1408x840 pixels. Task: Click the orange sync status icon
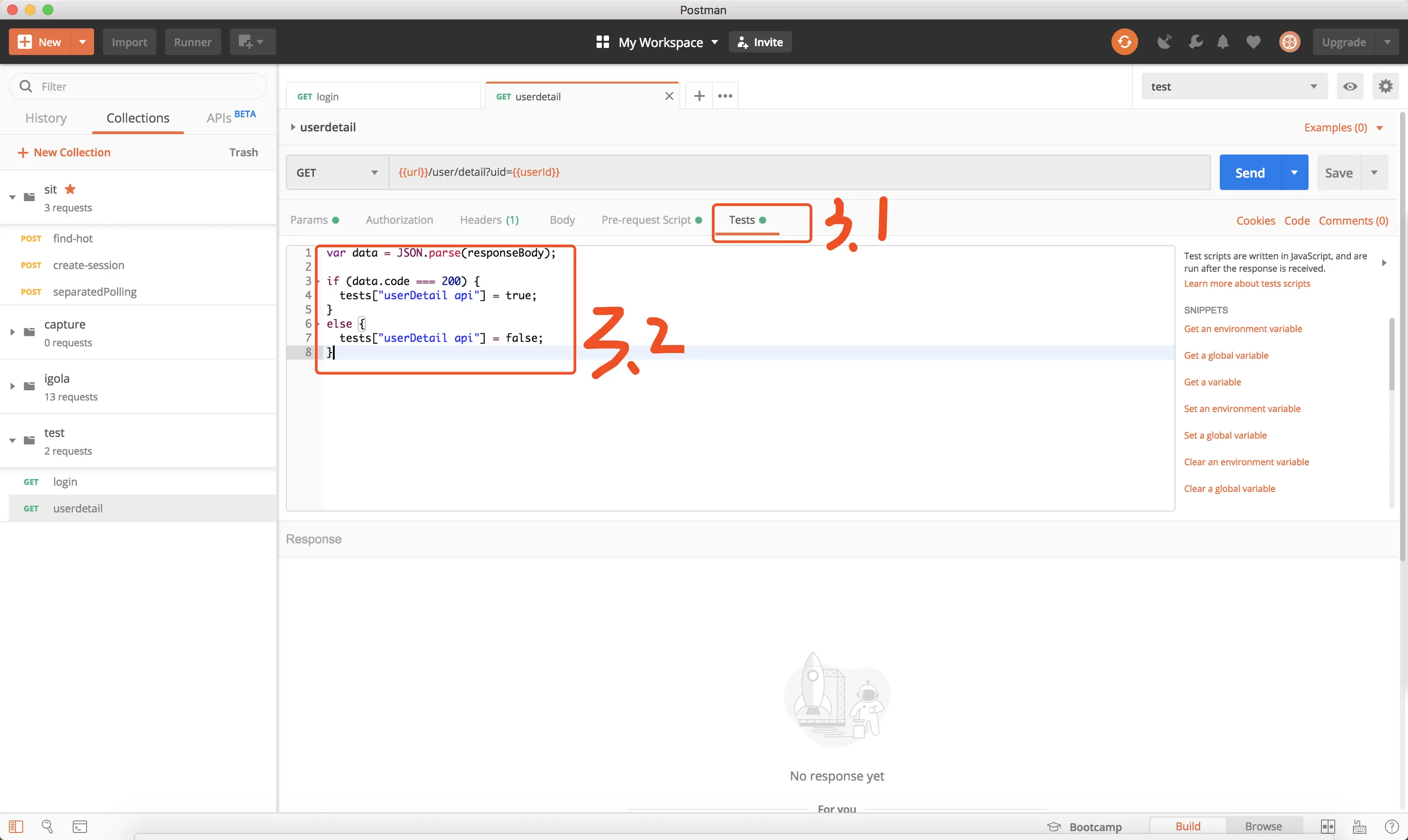(x=1124, y=42)
